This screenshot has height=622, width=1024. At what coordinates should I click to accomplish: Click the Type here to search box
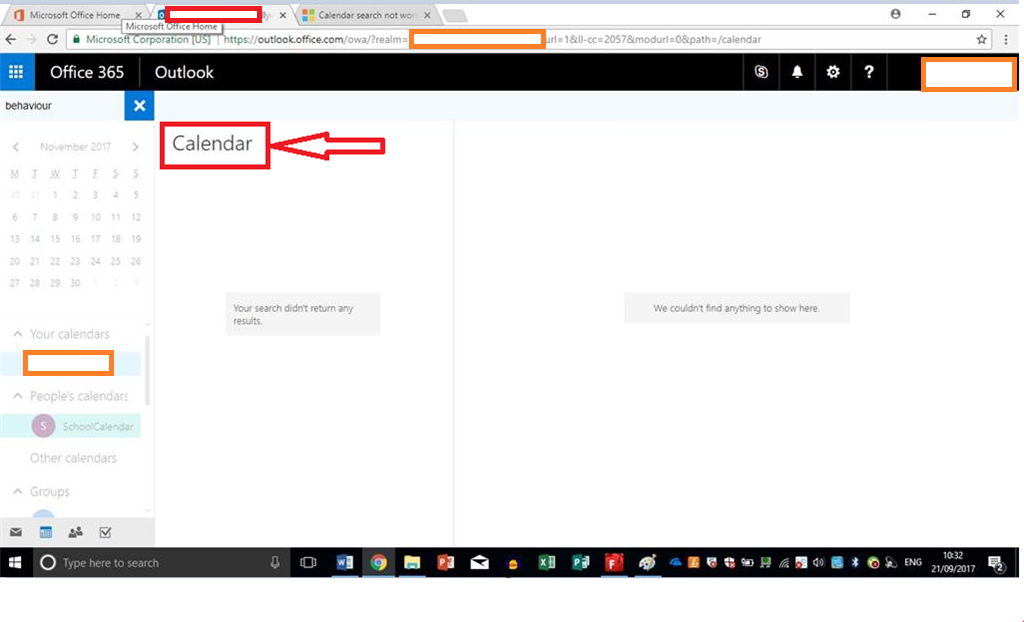tap(160, 563)
